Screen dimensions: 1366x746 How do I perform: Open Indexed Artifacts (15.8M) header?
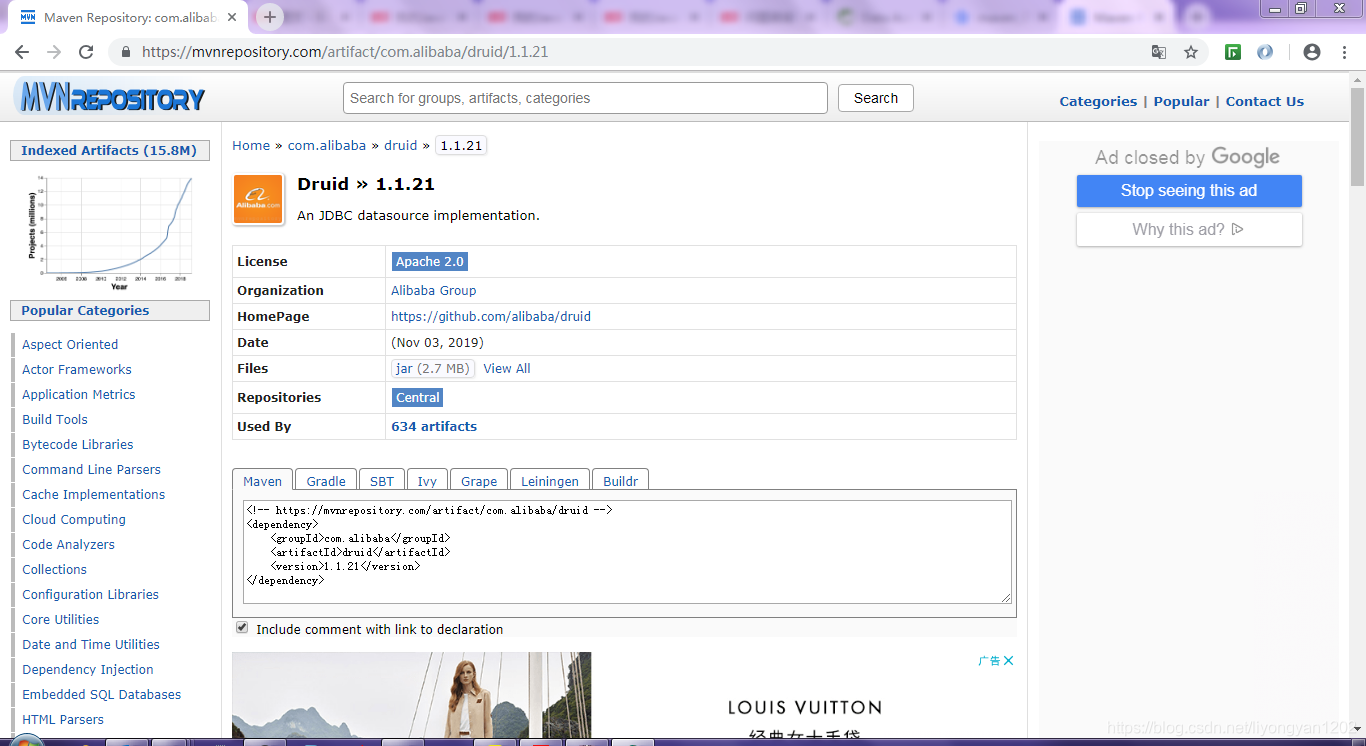[x=110, y=150]
